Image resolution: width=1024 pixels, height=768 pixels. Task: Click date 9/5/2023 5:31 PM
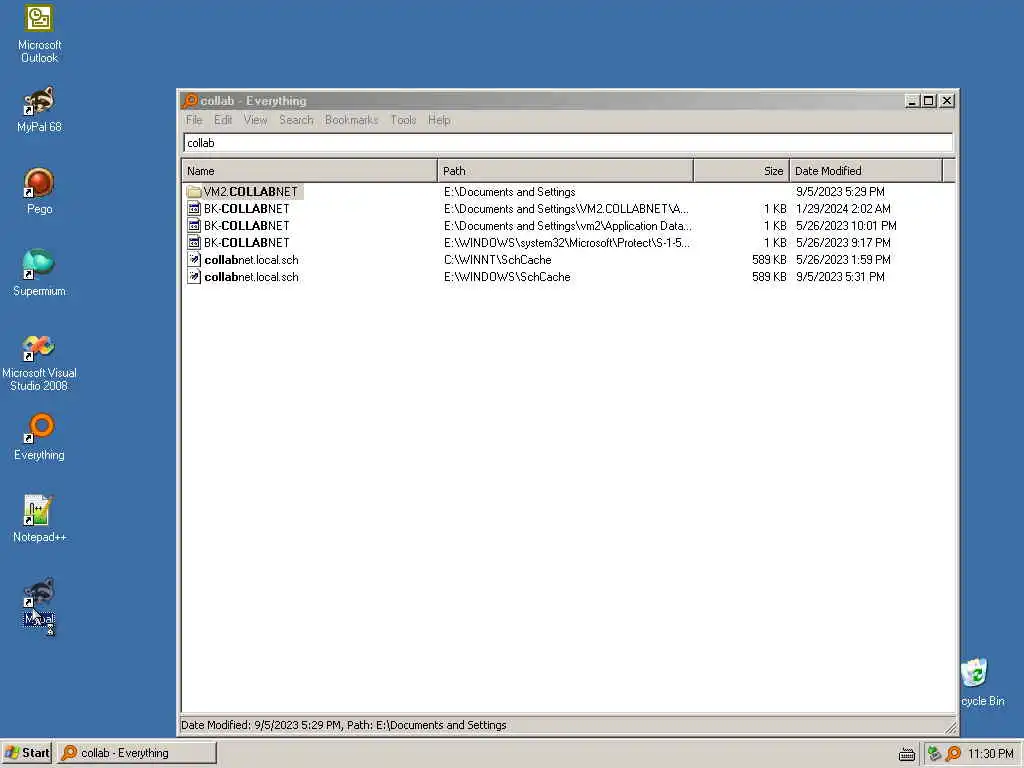click(840, 276)
